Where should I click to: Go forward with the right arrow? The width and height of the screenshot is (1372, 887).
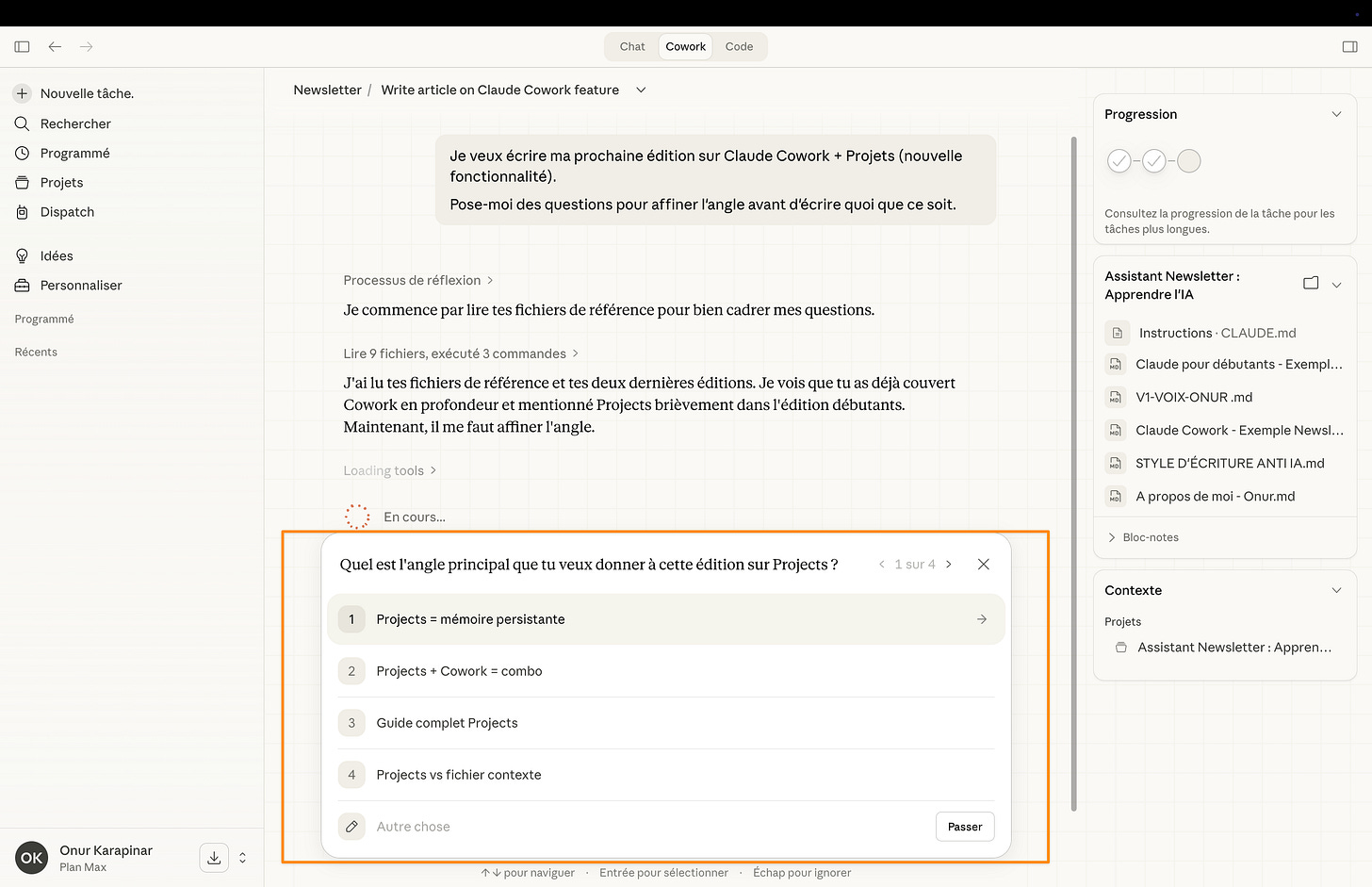pyautogui.click(x=87, y=46)
